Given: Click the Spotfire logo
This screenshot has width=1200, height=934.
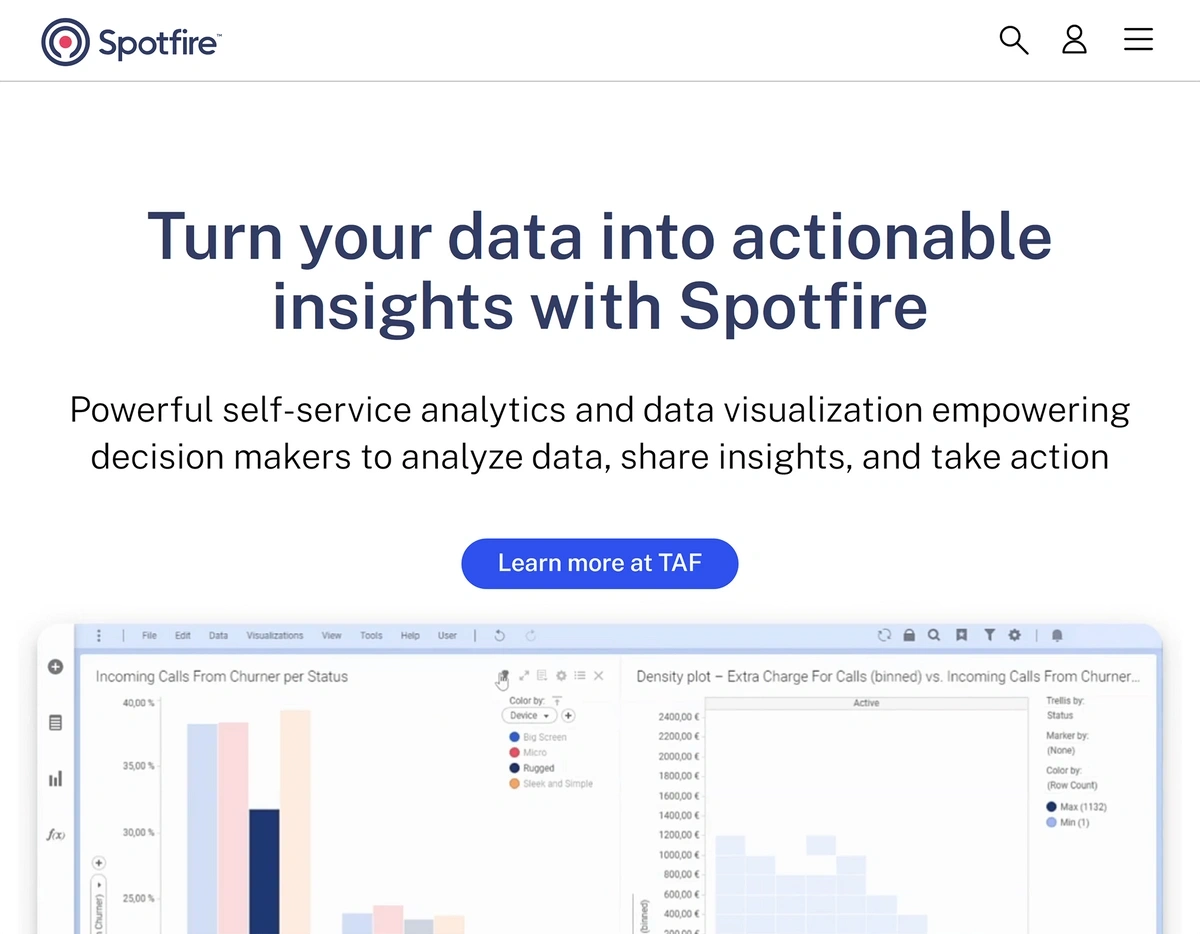Looking at the screenshot, I should (131, 42).
